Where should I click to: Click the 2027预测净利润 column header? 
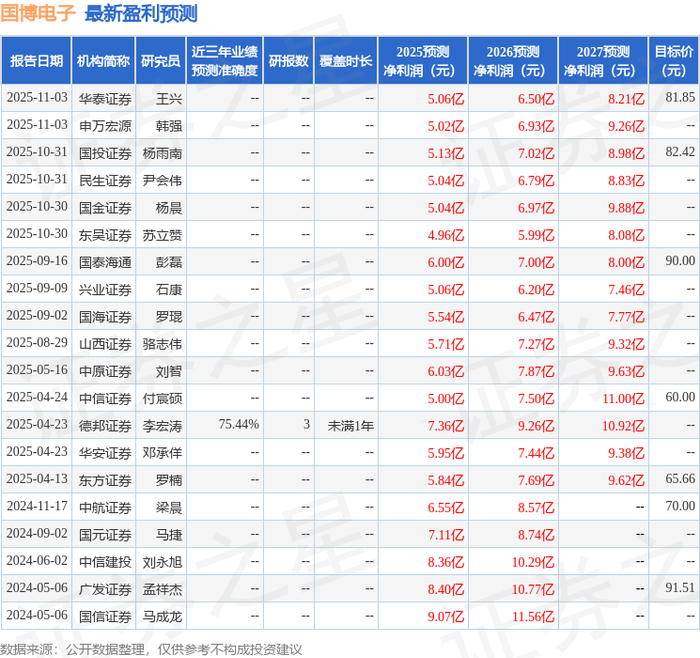tap(603, 61)
